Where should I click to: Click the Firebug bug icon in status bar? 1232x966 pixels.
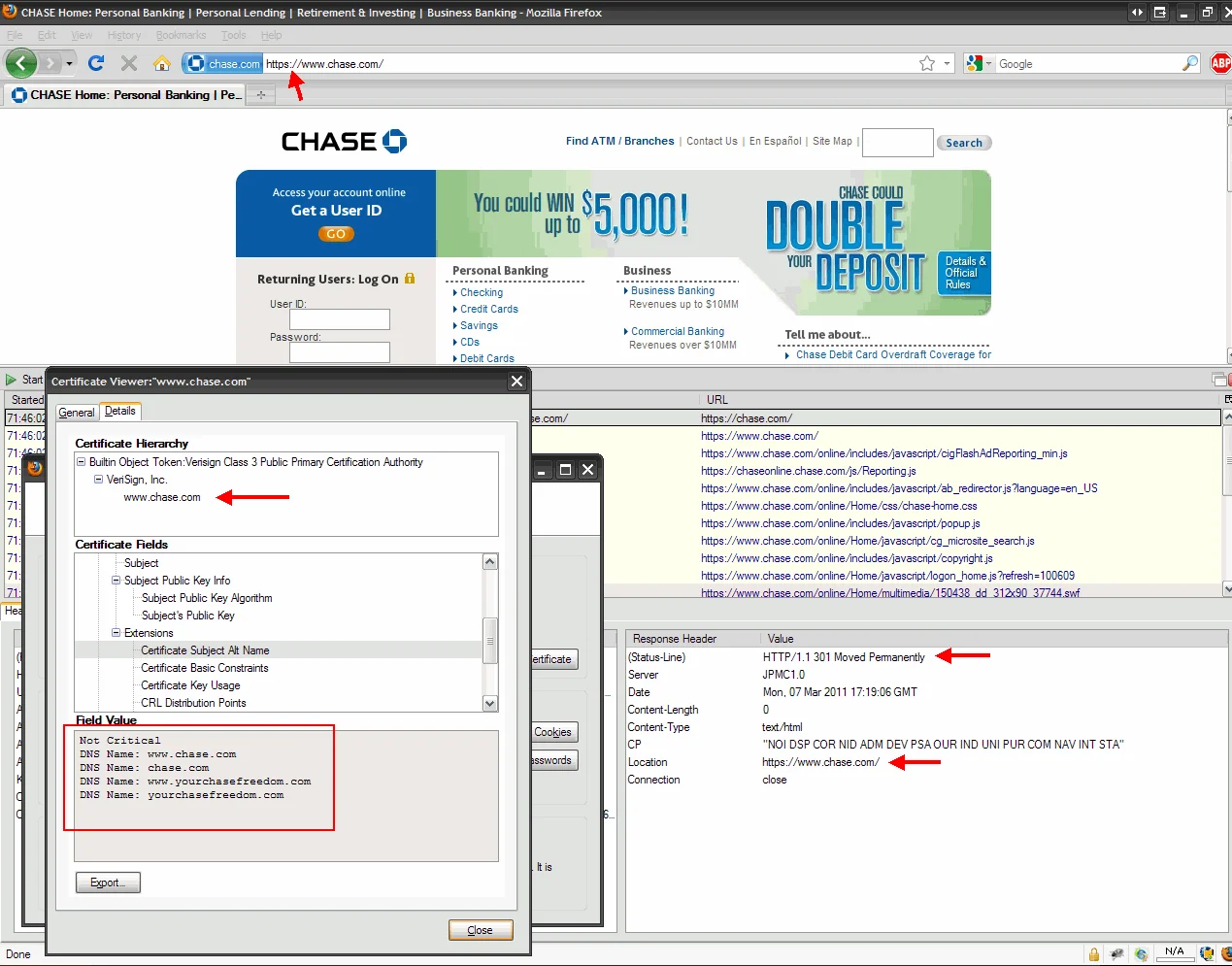click(1117, 954)
